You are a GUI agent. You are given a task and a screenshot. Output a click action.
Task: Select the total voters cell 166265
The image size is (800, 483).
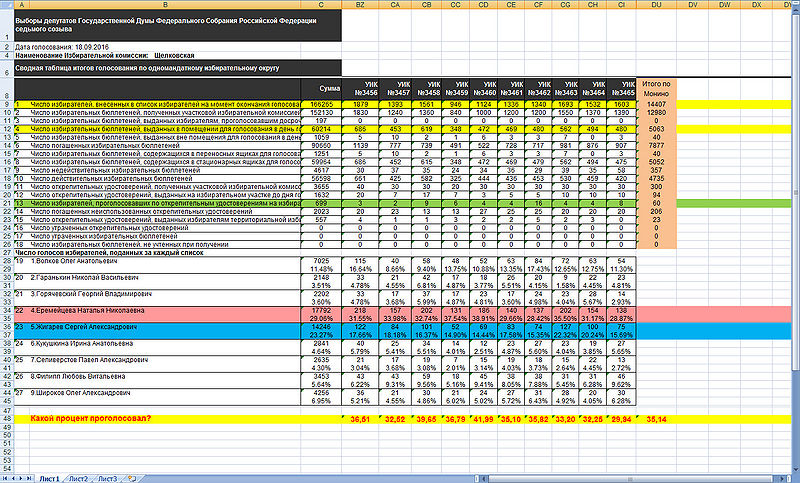coord(321,104)
